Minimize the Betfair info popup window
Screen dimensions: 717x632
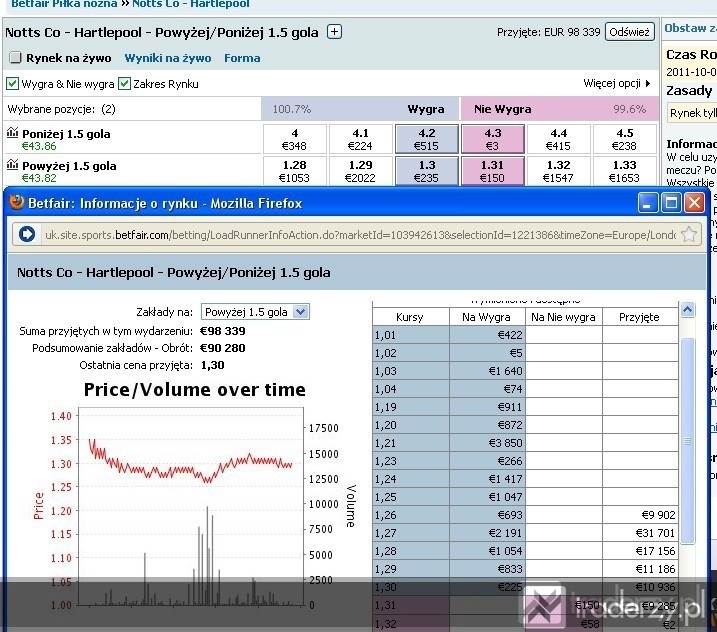[648, 203]
